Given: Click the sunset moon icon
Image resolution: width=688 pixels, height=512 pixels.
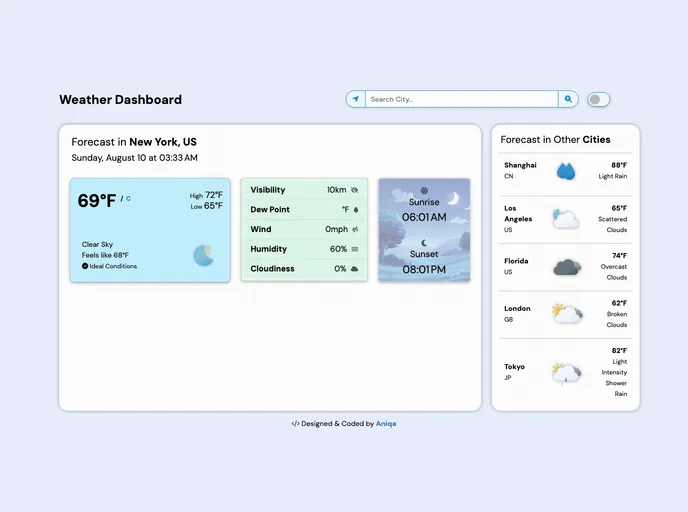Looking at the screenshot, I should pos(424,243).
